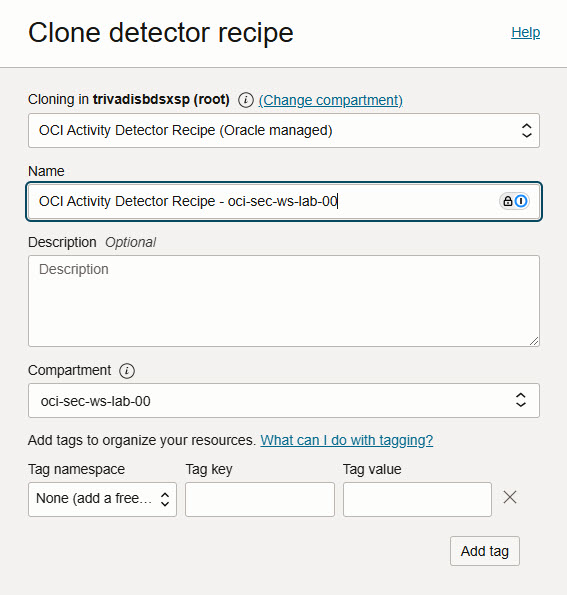This screenshot has width=567, height=595.
Task: Click the password manager lock icon in Name field
Action: pyautogui.click(x=507, y=201)
